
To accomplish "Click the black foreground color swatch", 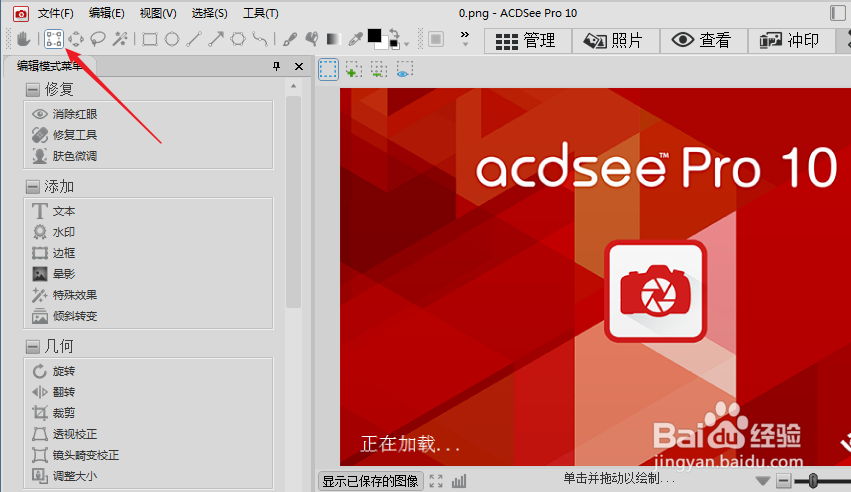I will click(x=374, y=36).
